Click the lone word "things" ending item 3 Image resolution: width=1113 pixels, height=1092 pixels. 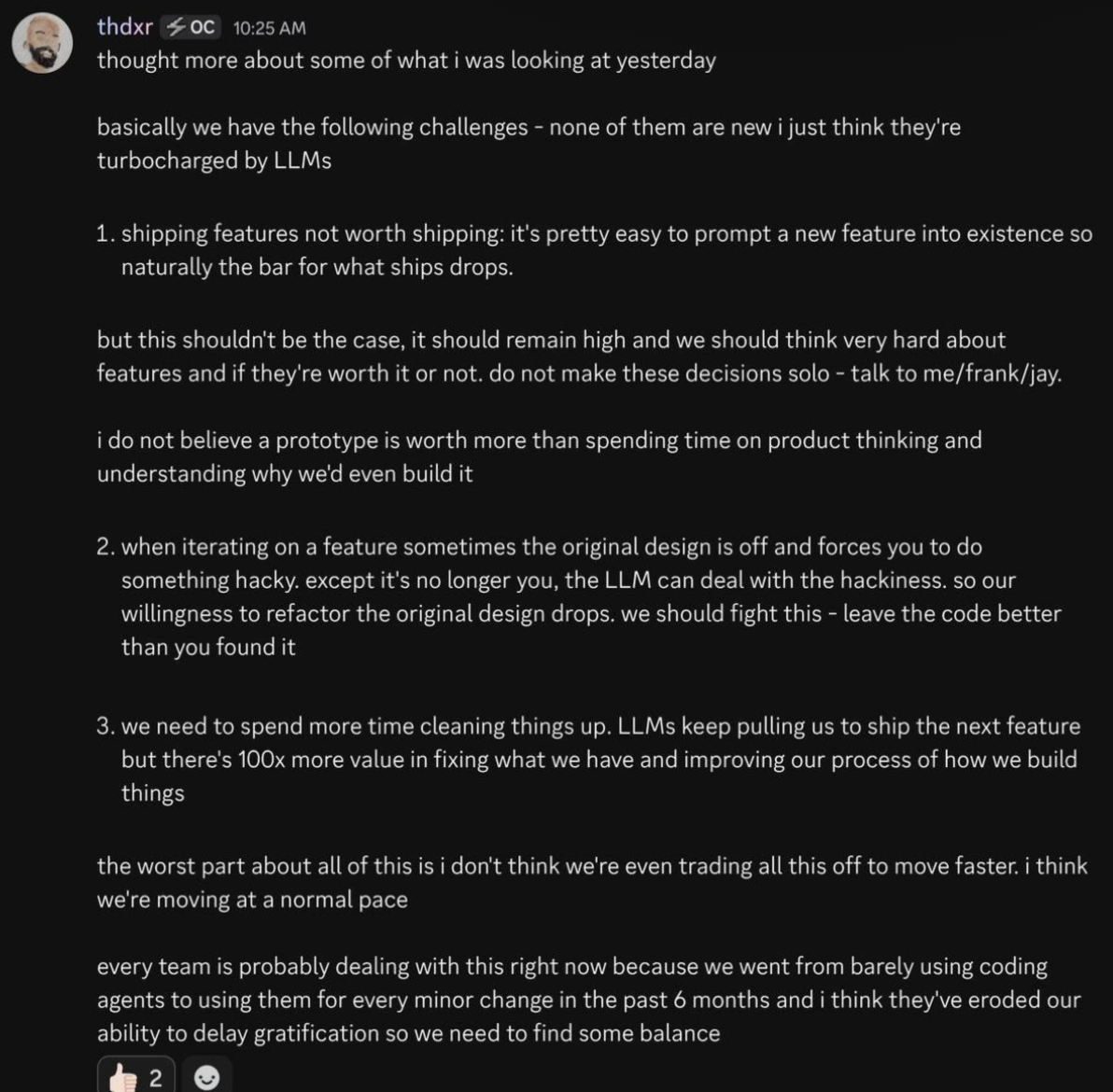click(152, 793)
